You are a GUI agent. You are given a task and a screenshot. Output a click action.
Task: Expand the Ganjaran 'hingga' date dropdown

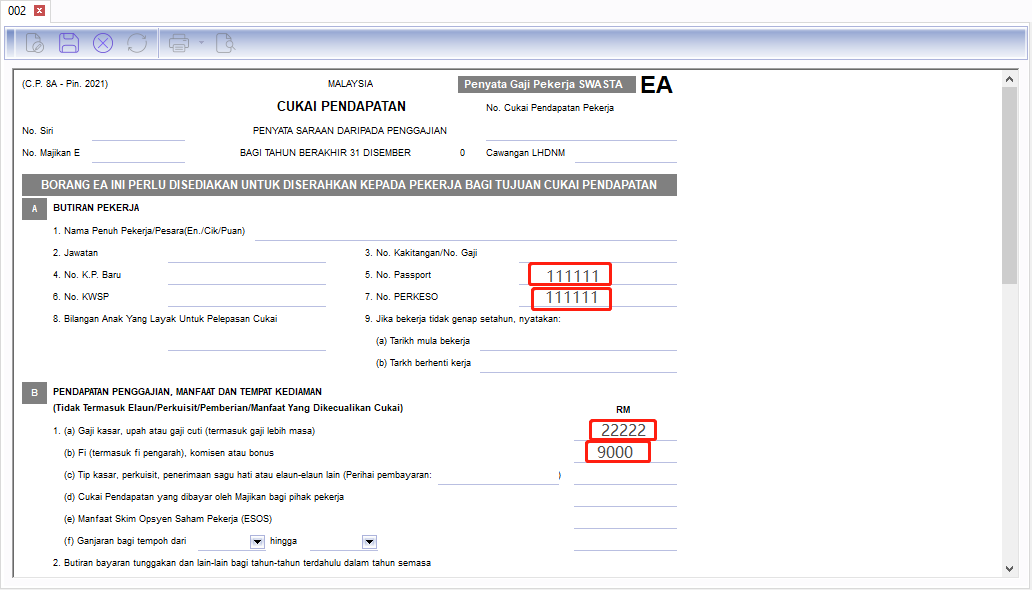[369, 542]
